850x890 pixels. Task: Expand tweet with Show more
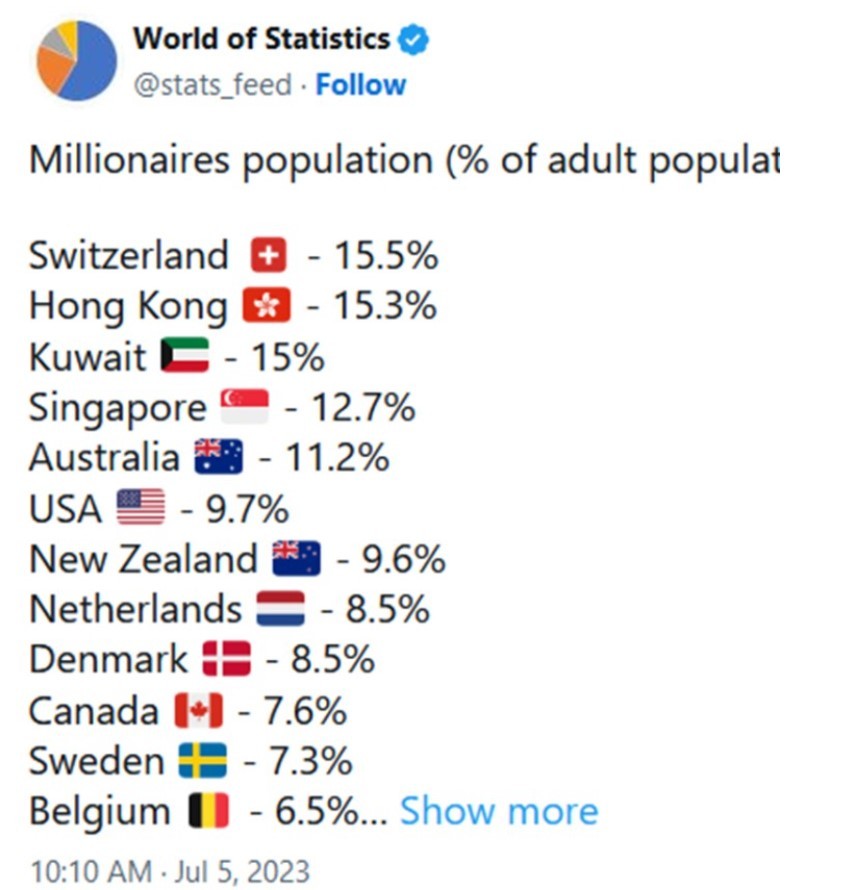(x=498, y=811)
